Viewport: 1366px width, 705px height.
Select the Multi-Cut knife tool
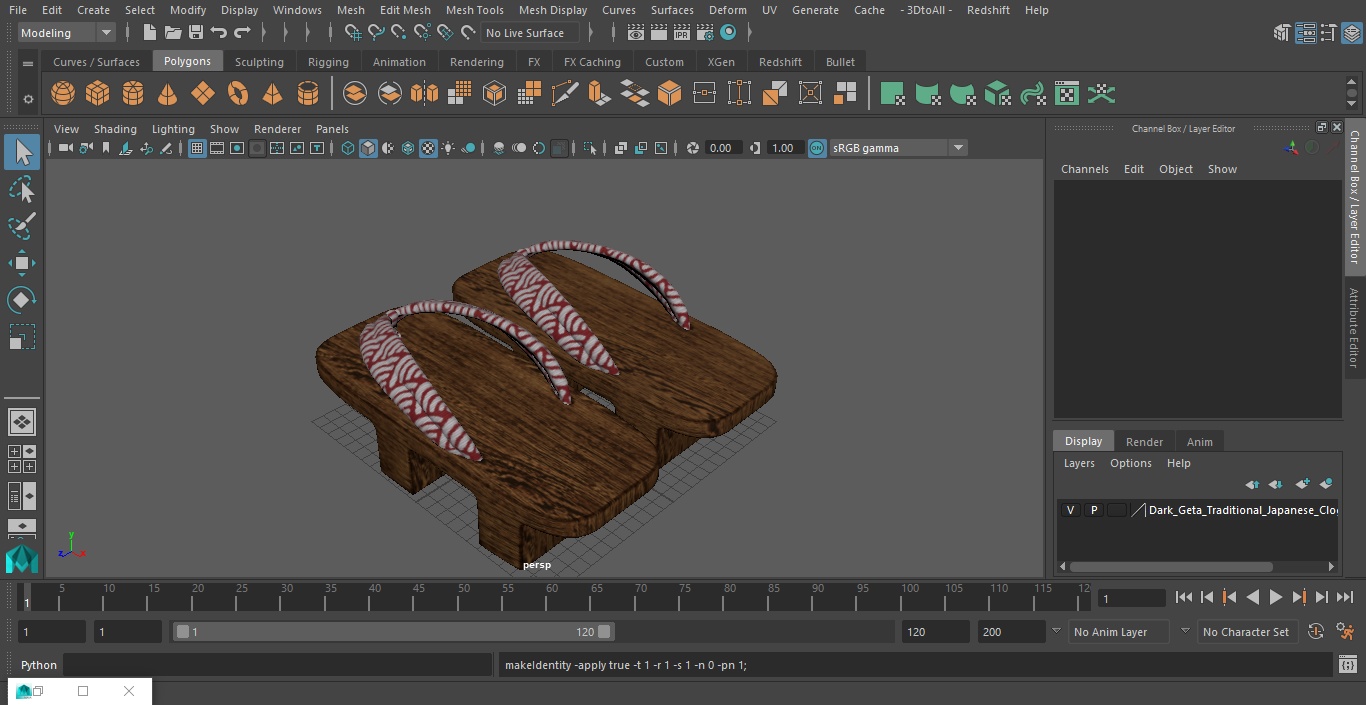[564, 94]
